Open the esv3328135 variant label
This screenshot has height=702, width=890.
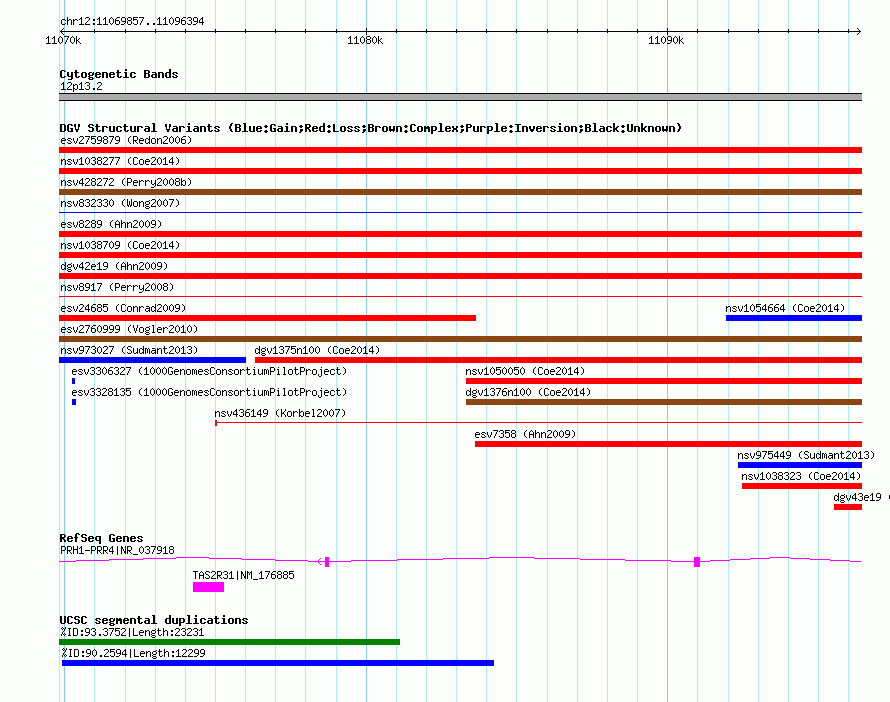click(x=208, y=392)
